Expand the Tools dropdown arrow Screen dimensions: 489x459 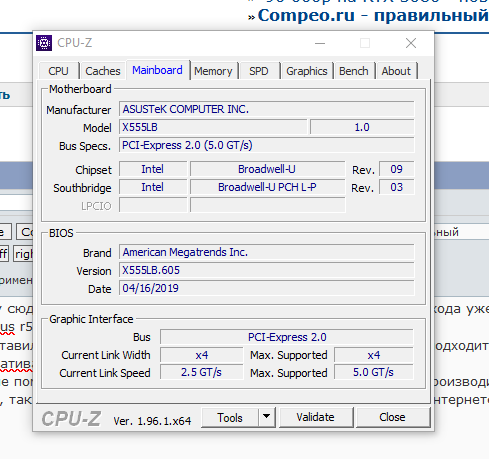click(x=266, y=417)
